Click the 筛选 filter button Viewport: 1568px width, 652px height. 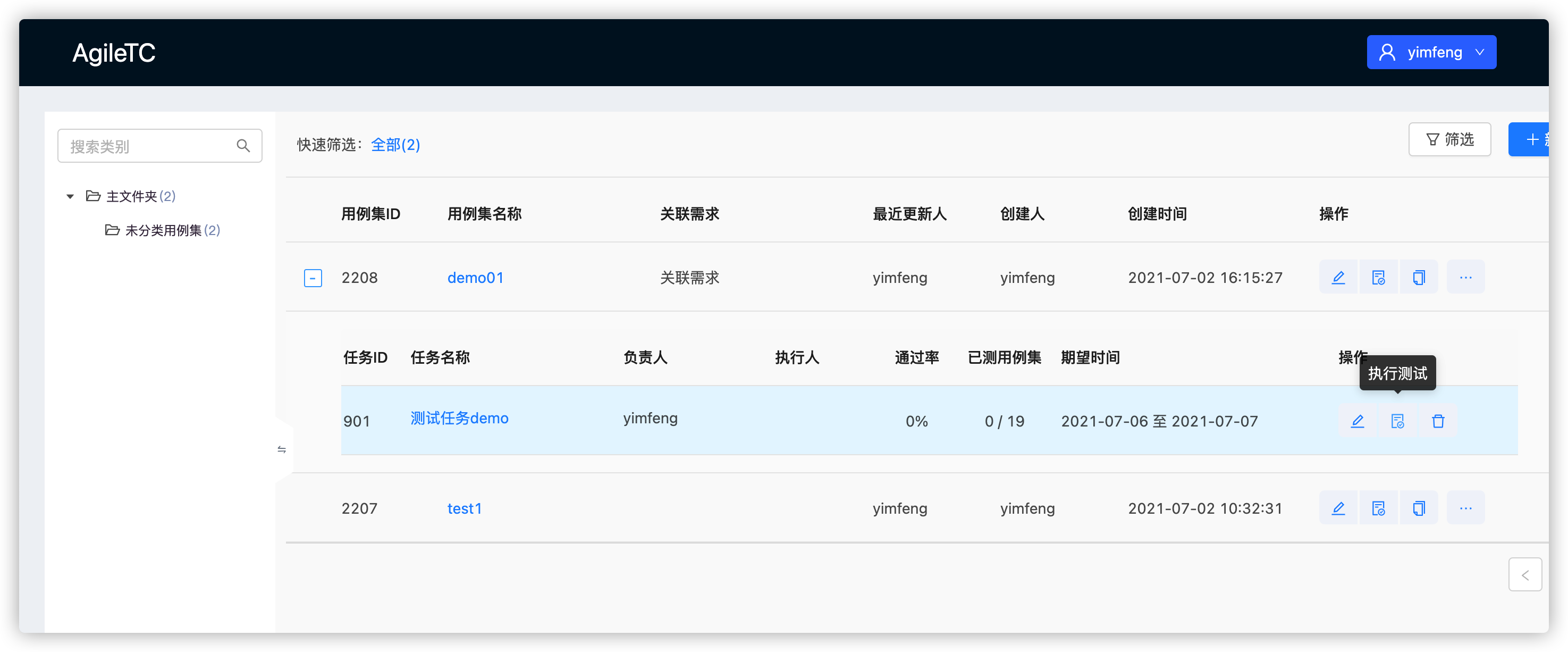pyautogui.click(x=1450, y=139)
